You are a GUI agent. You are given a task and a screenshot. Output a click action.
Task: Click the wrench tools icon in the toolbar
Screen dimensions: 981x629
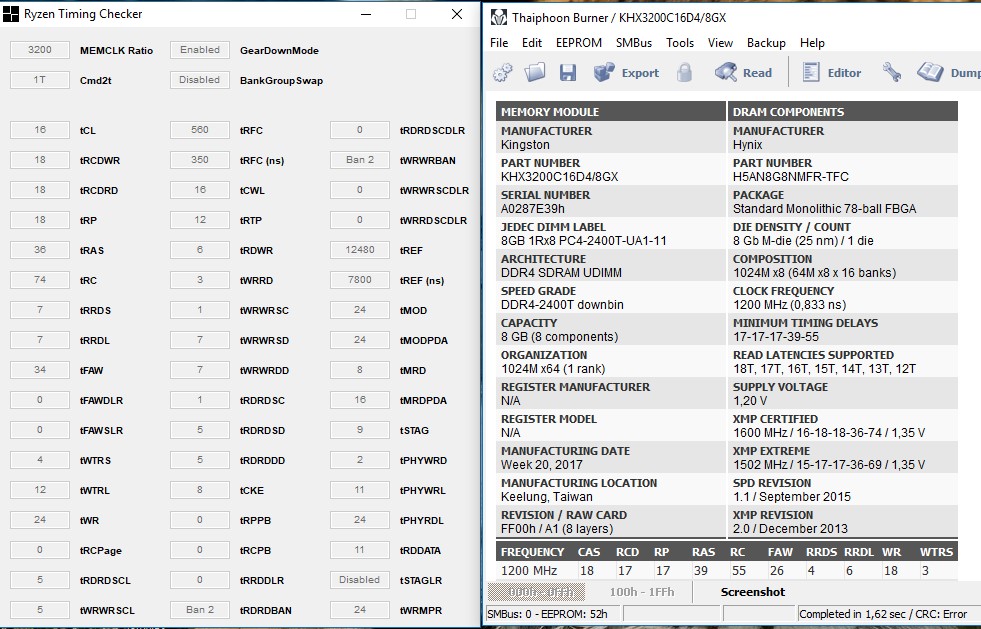(x=892, y=73)
